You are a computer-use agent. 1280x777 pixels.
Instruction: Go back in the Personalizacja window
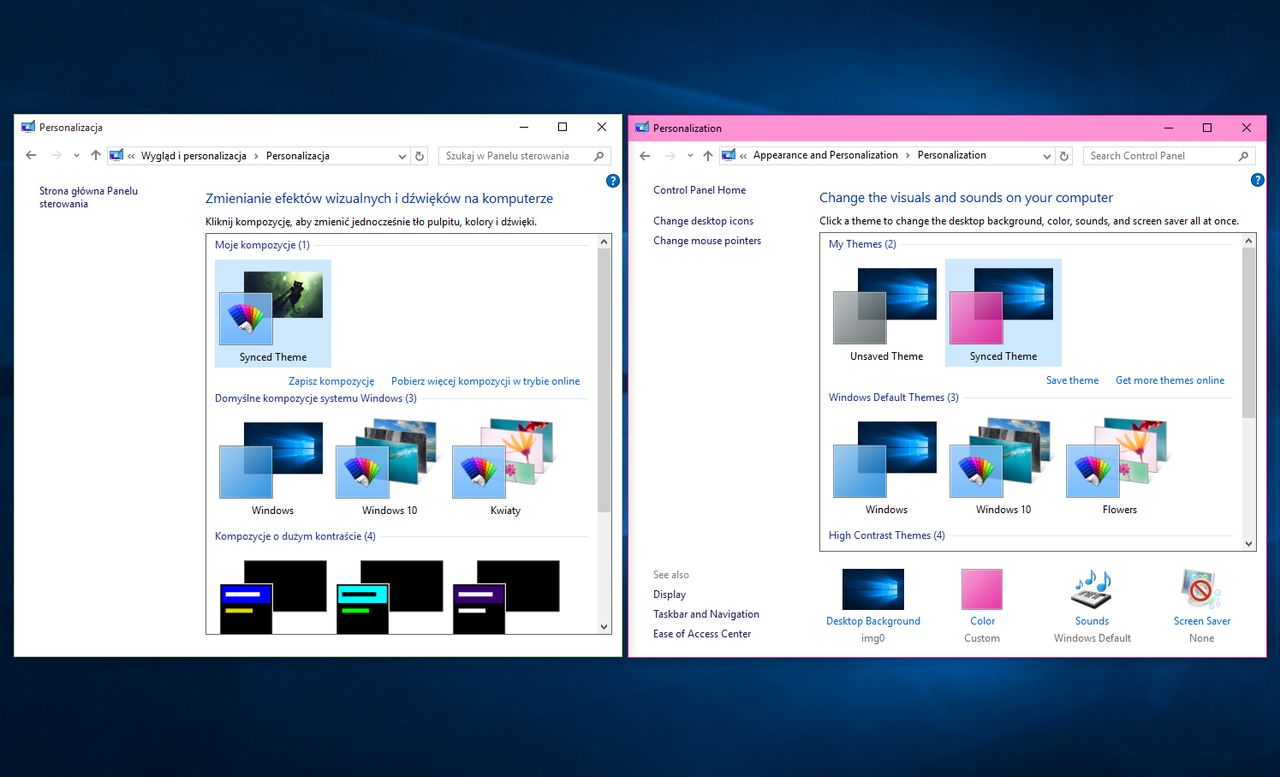click(x=31, y=156)
